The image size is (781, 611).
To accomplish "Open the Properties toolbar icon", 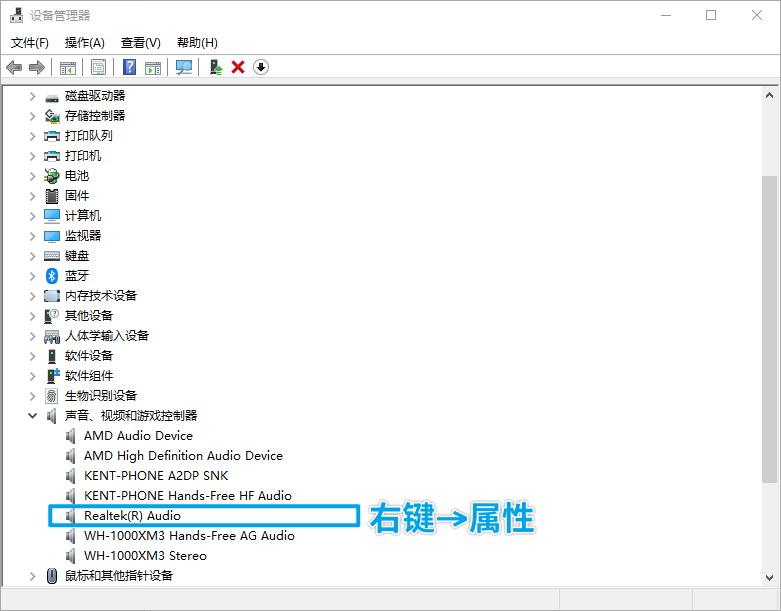I will click(x=99, y=67).
